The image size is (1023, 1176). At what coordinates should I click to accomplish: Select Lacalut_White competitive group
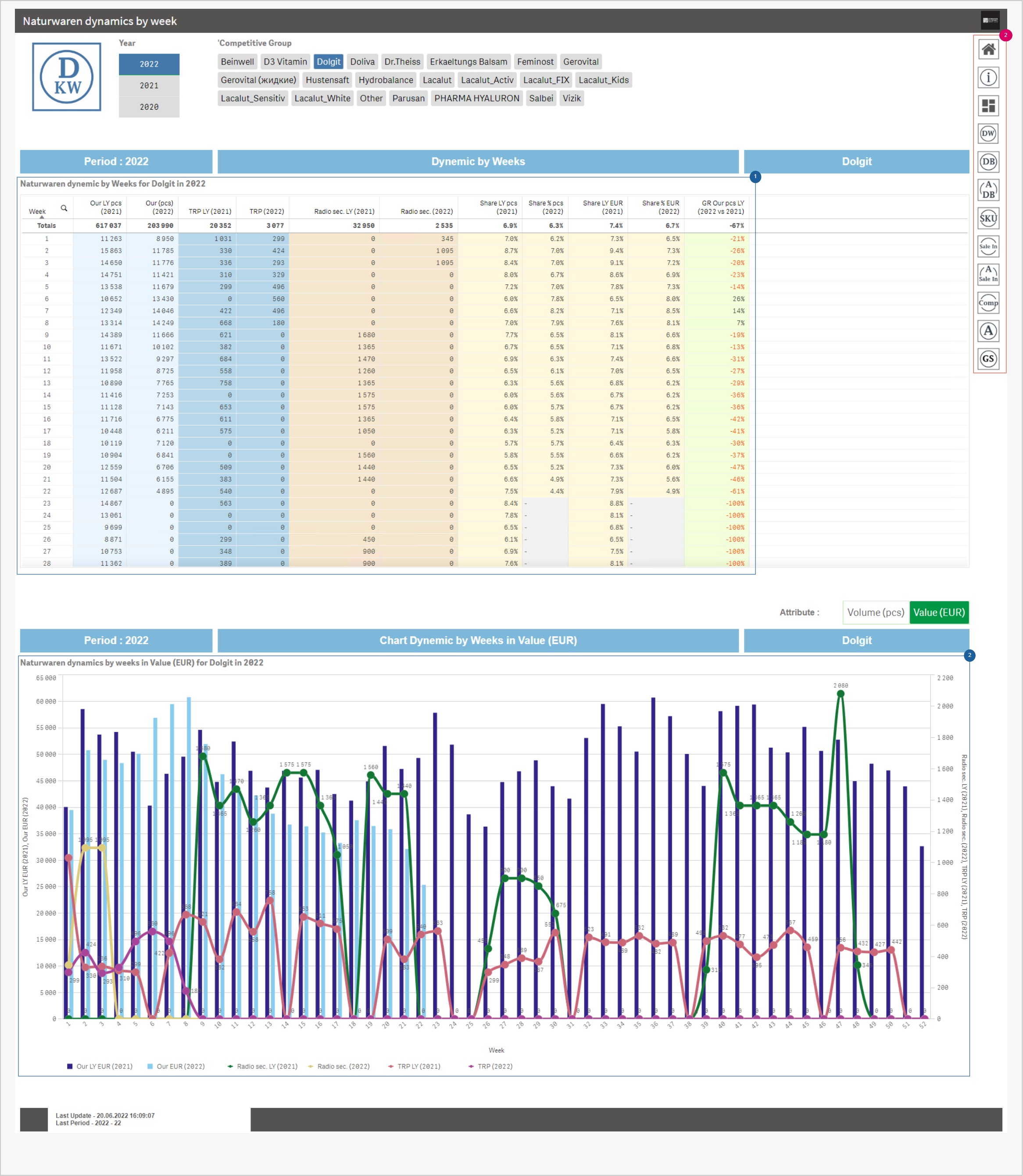point(322,98)
